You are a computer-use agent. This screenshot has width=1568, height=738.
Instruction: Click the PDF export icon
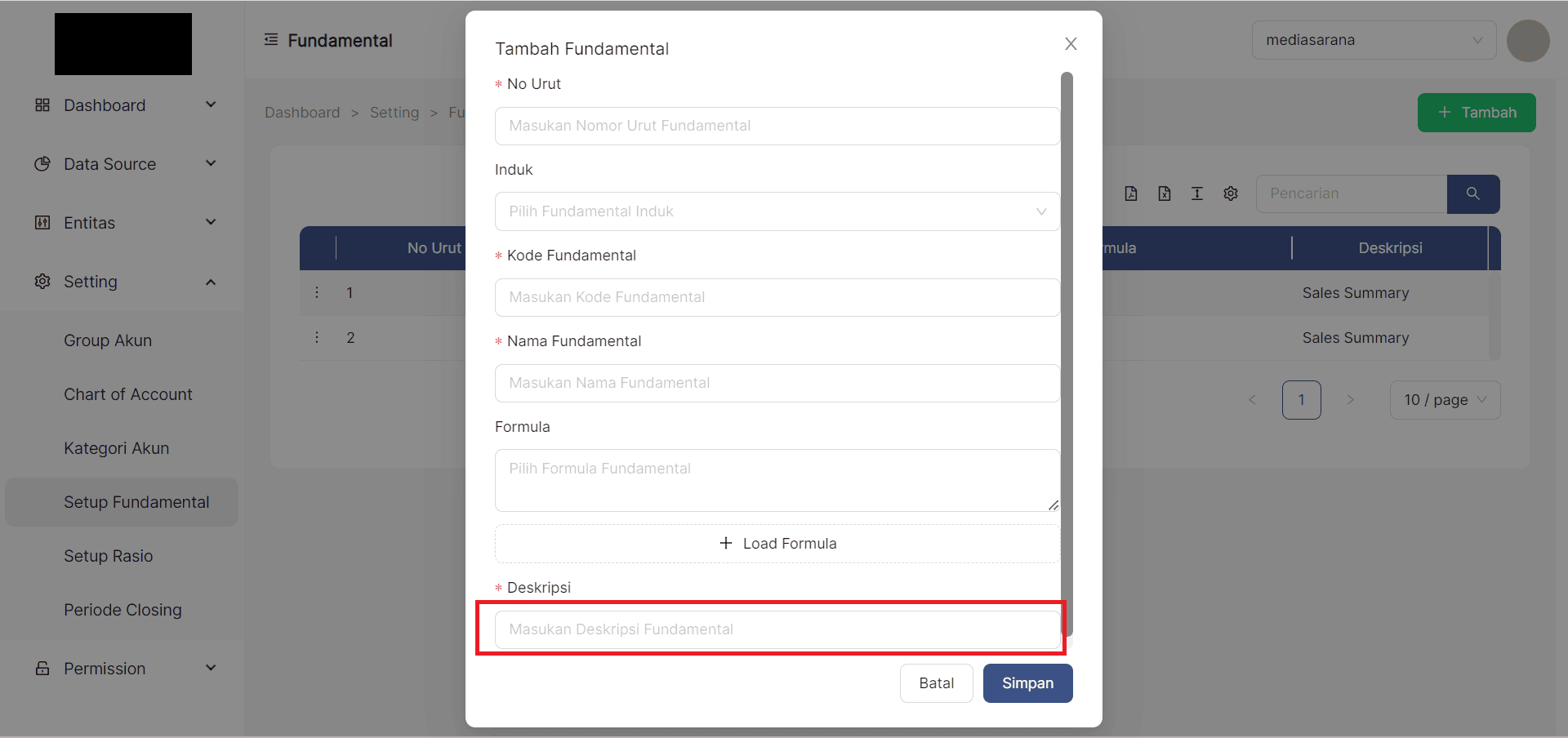click(1131, 193)
